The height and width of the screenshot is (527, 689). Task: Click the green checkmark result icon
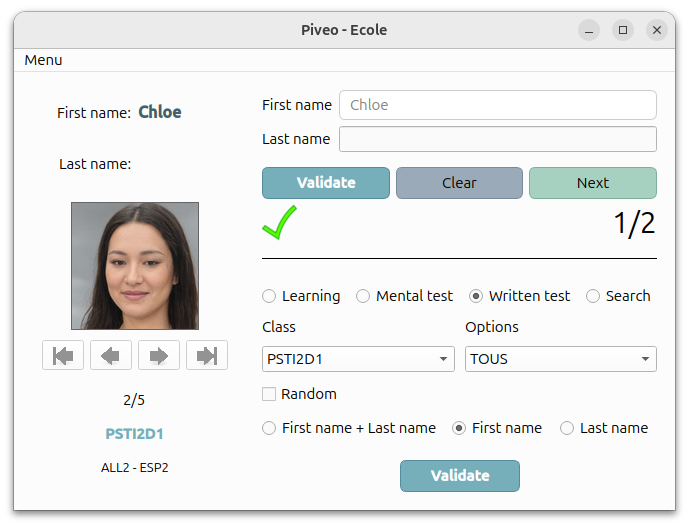279,222
